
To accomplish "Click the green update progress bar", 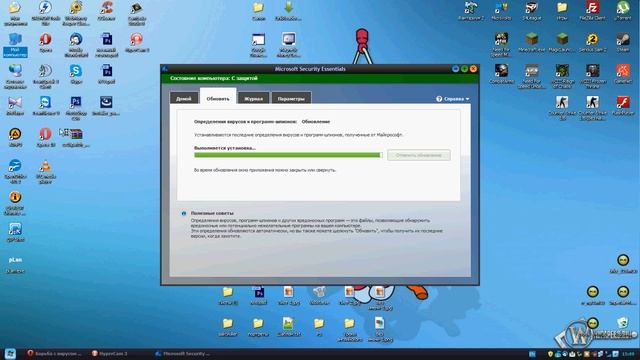I will pyautogui.click(x=288, y=155).
